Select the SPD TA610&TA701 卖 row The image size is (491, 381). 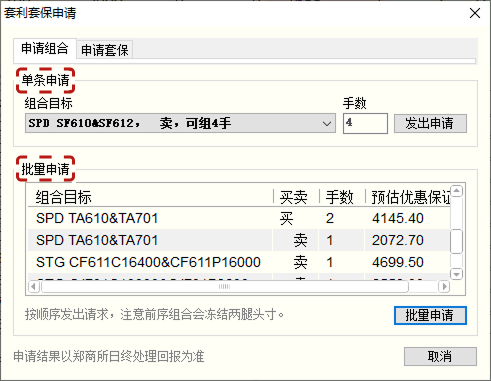tap(239, 240)
